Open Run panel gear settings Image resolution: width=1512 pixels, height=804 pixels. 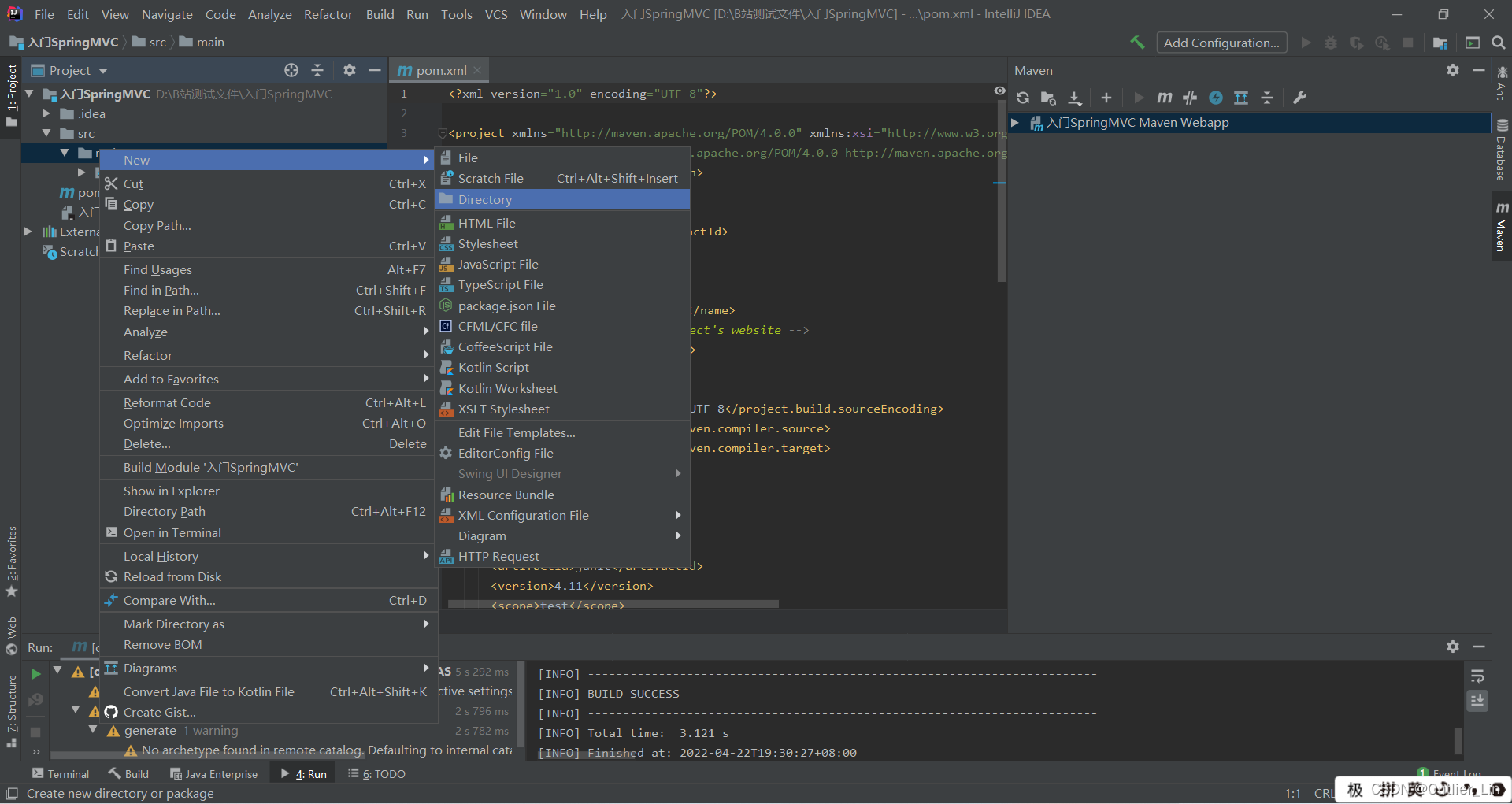1453,647
